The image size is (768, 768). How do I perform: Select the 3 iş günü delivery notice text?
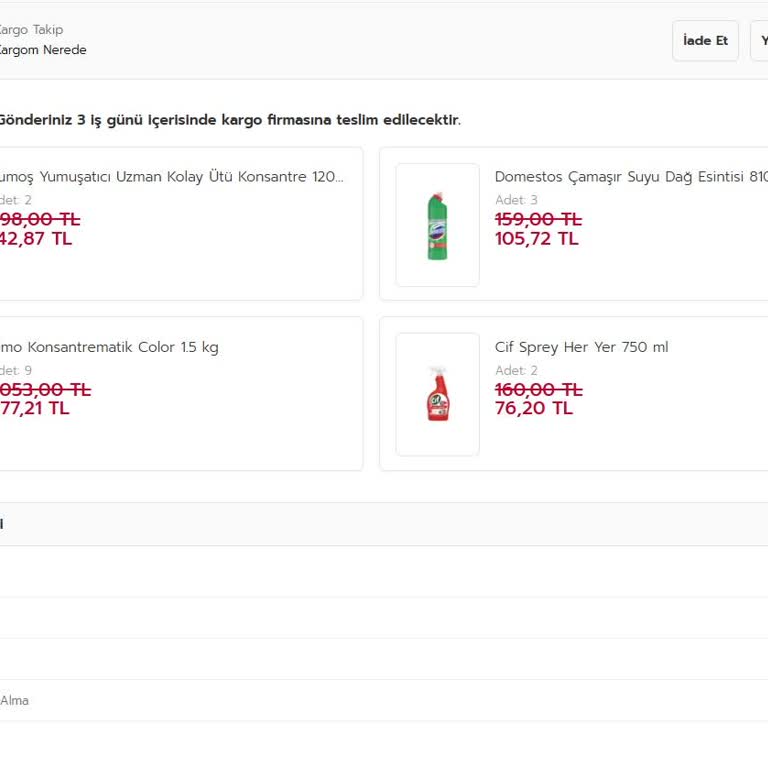pyautogui.click(x=230, y=120)
